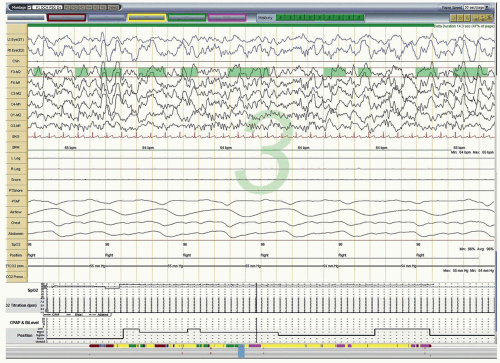
Task: Click the wider last button in Montage toolbar
Action: [113, 7]
